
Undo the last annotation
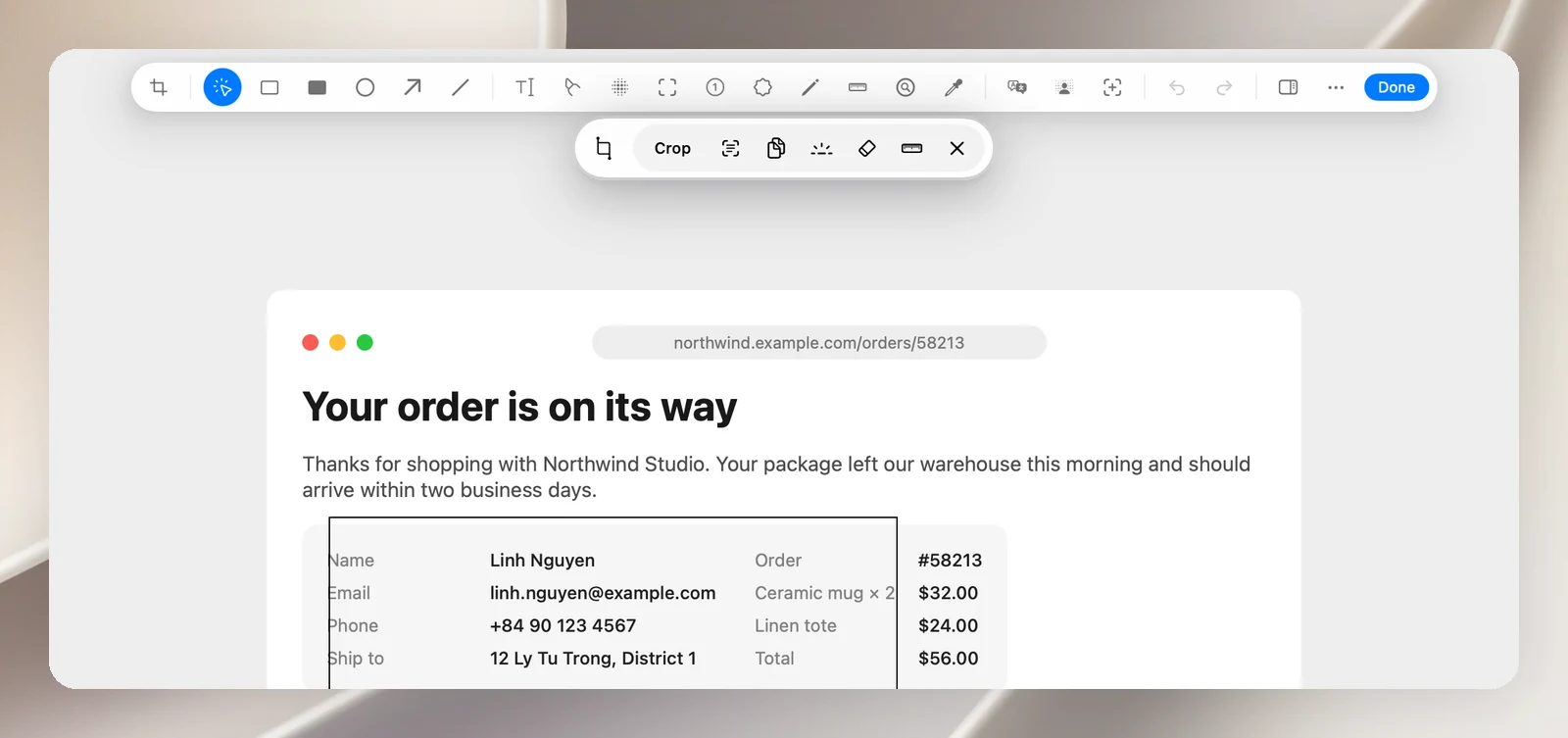click(x=1177, y=87)
